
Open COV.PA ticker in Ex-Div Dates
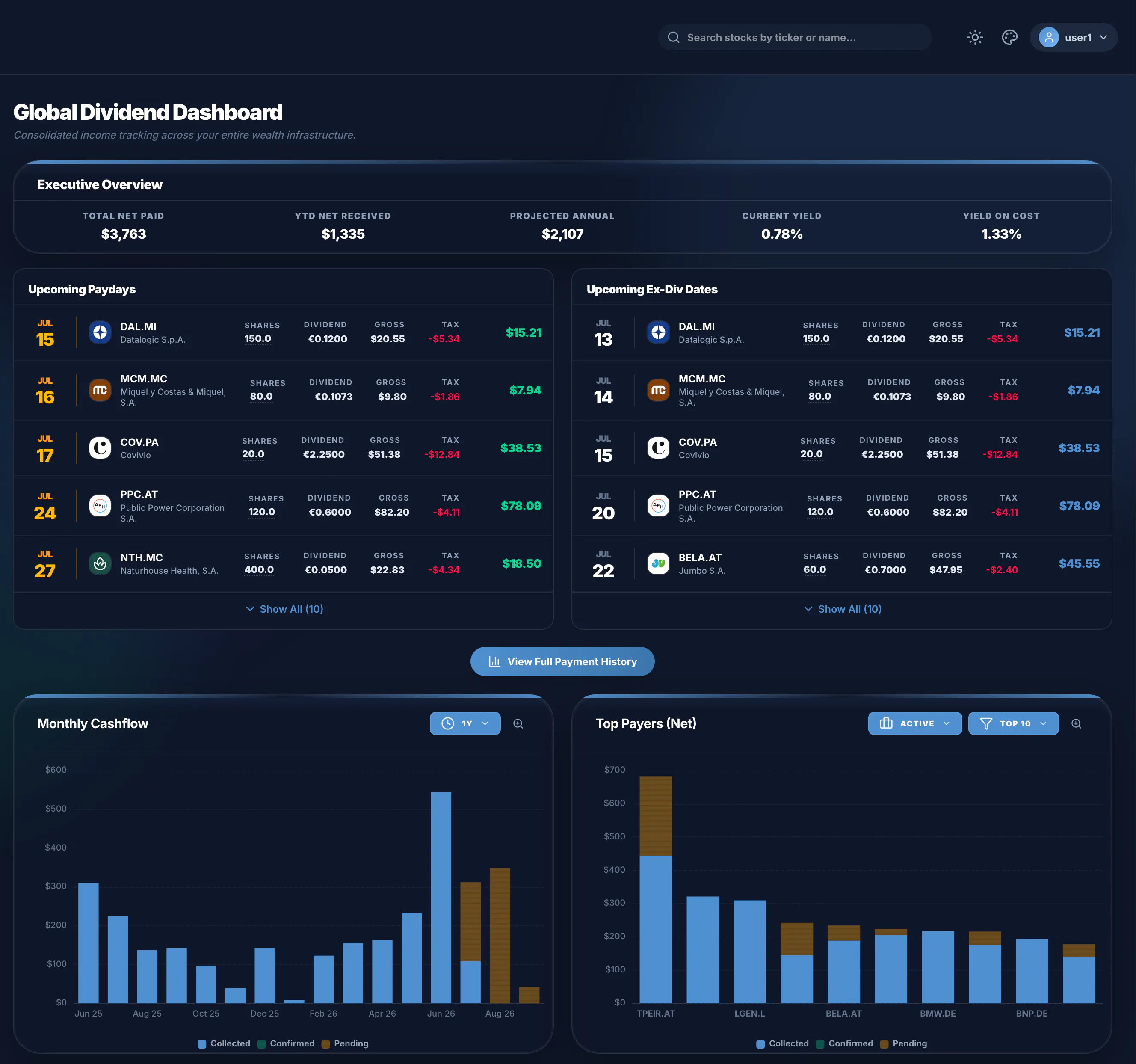point(698,442)
